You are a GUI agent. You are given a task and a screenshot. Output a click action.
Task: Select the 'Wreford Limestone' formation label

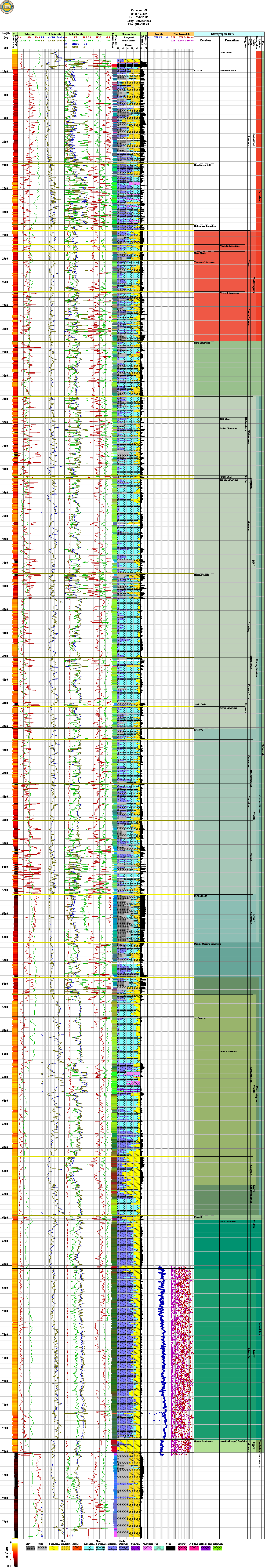click(229, 293)
